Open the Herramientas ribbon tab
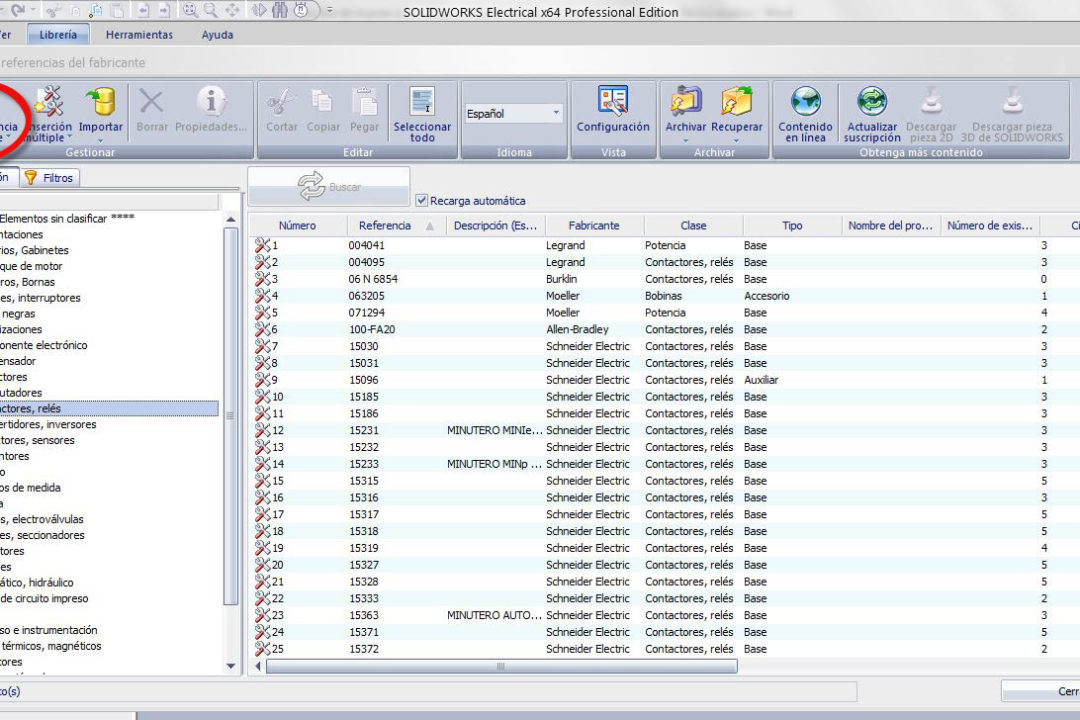The width and height of the screenshot is (1080, 720). 139,34
